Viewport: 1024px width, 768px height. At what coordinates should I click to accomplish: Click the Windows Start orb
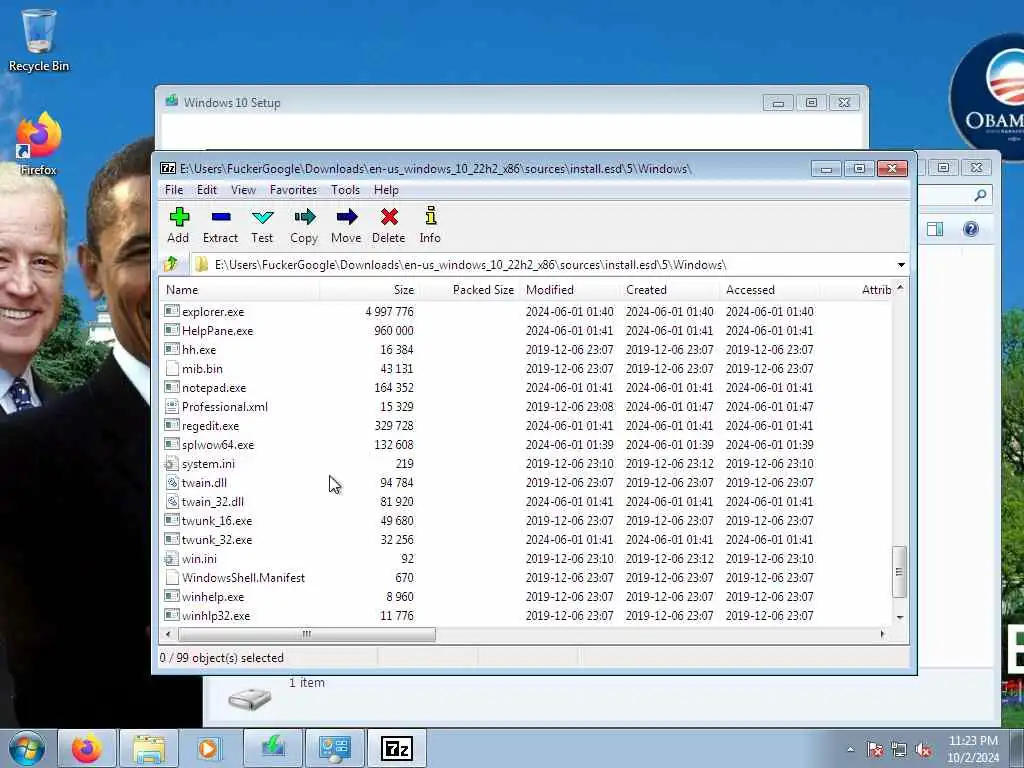pyautogui.click(x=27, y=748)
